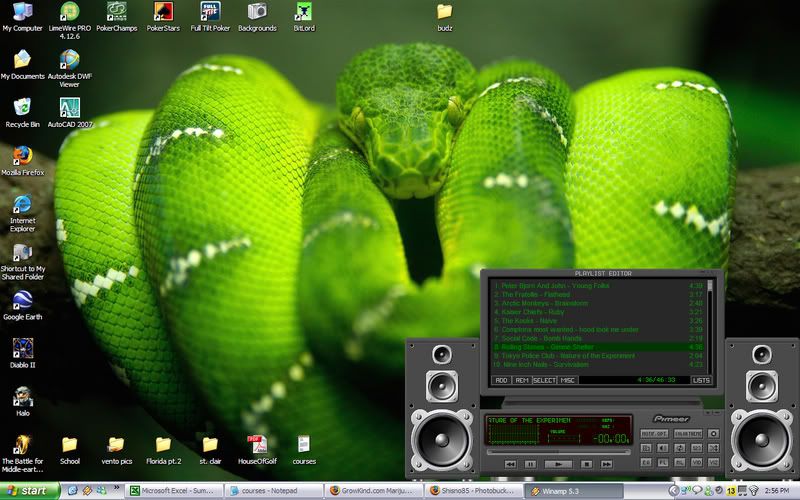The width and height of the screenshot is (800, 500).
Task: Launch the BitLord desktop shortcut
Action: (x=304, y=17)
